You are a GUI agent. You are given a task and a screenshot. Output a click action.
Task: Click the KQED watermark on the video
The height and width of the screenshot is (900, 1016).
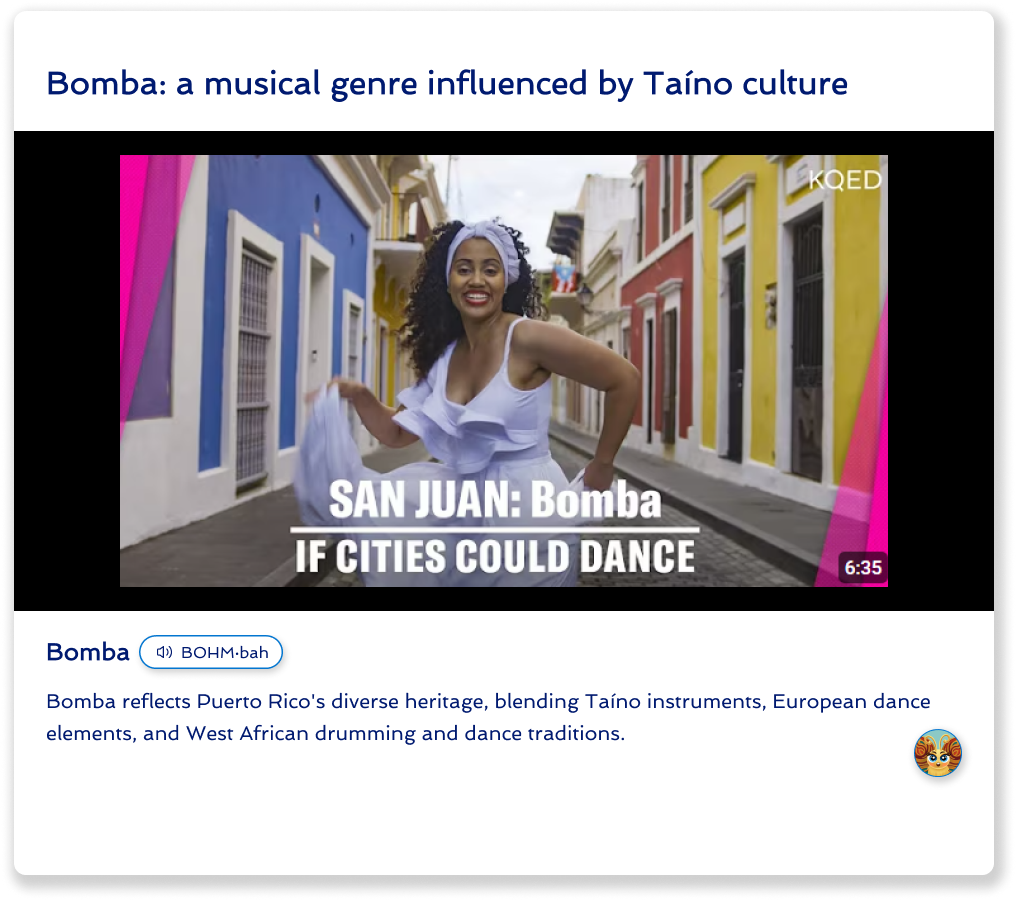pos(845,180)
